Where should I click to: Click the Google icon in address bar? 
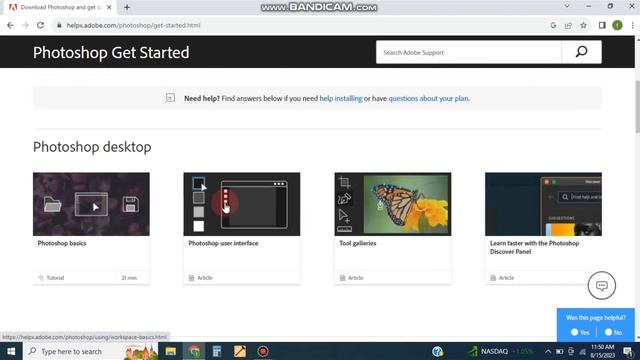[x=553, y=25]
